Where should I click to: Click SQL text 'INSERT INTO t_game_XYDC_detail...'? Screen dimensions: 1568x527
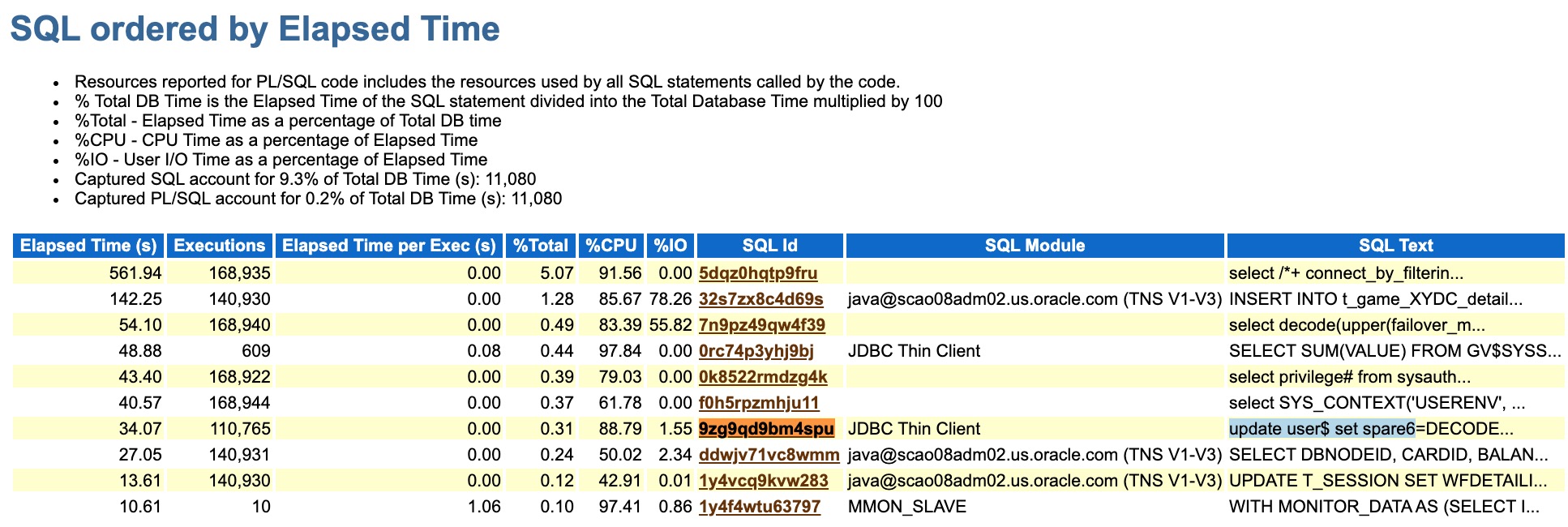click(x=1376, y=299)
